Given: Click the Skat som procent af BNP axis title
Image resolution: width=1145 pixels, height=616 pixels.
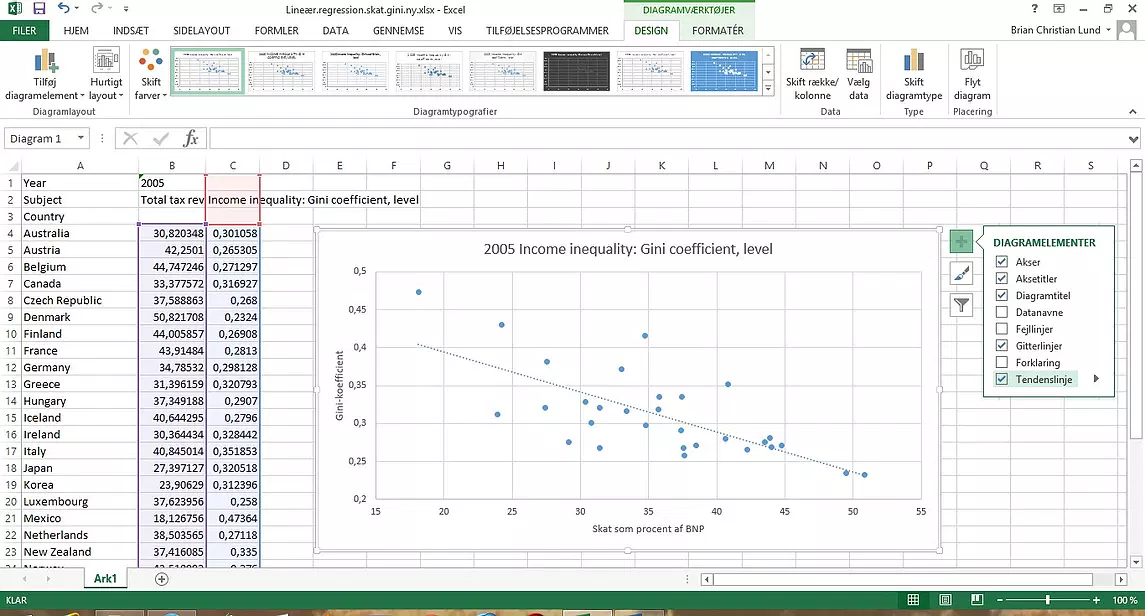Looking at the screenshot, I should tap(648, 528).
